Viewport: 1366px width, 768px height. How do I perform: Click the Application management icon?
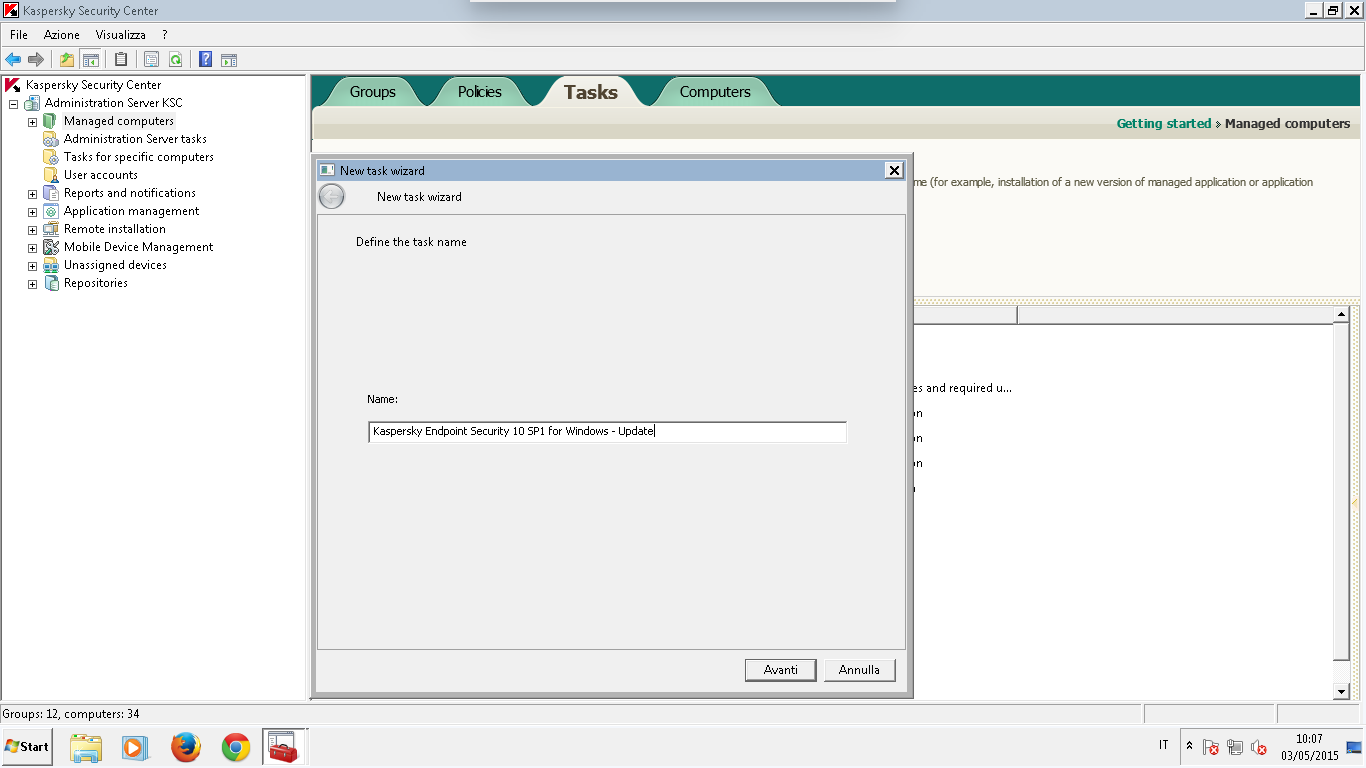coord(51,211)
